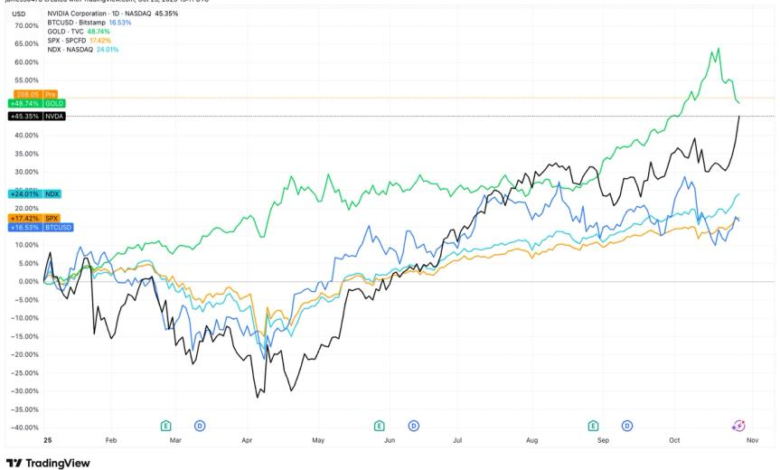Select the dividend marker right of Sep
The image size is (780, 470).
(627, 425)
